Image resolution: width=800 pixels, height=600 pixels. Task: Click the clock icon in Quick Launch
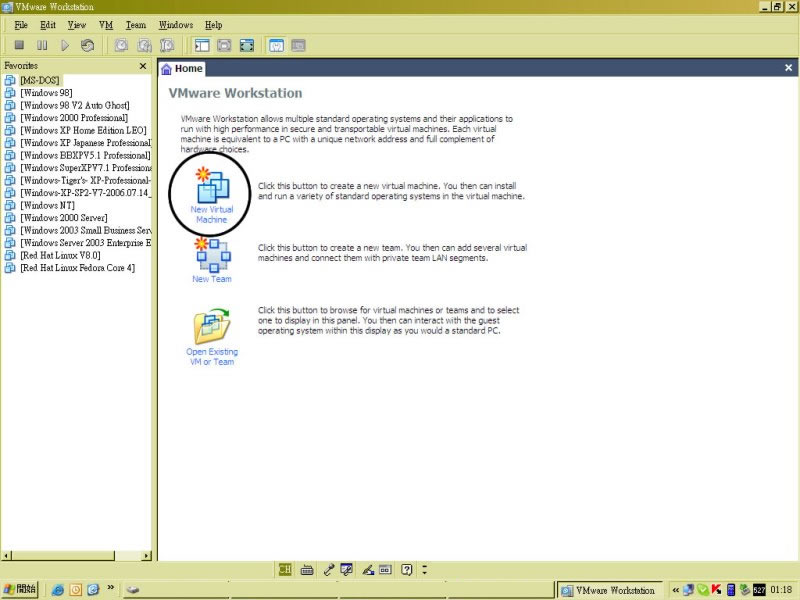click(x=76, y=590)
